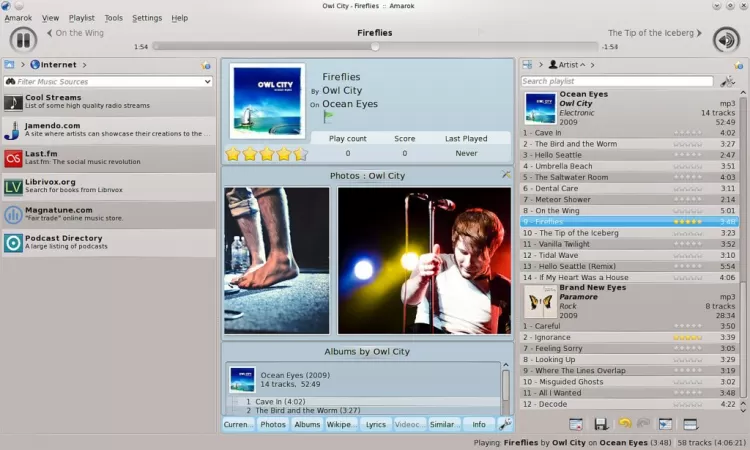
Task: Click the playlist search options icon
Action: [x=729, y=81]
